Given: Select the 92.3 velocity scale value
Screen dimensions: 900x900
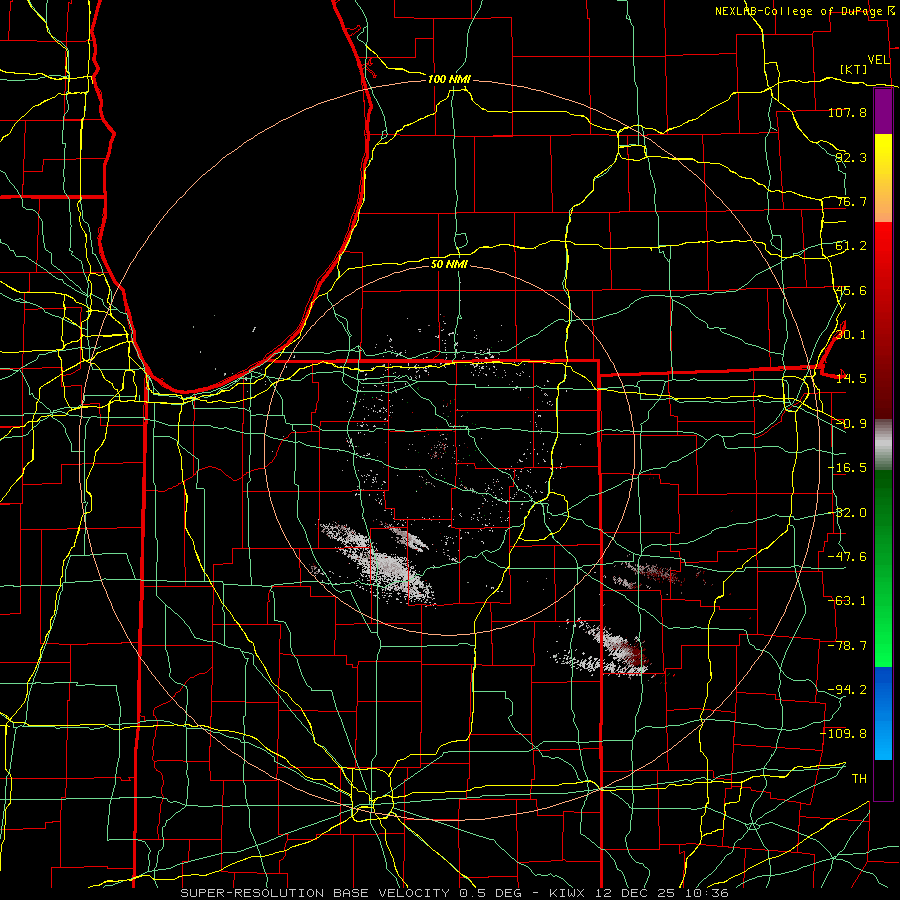Looking at the screenshot, I should click(851, 157).
